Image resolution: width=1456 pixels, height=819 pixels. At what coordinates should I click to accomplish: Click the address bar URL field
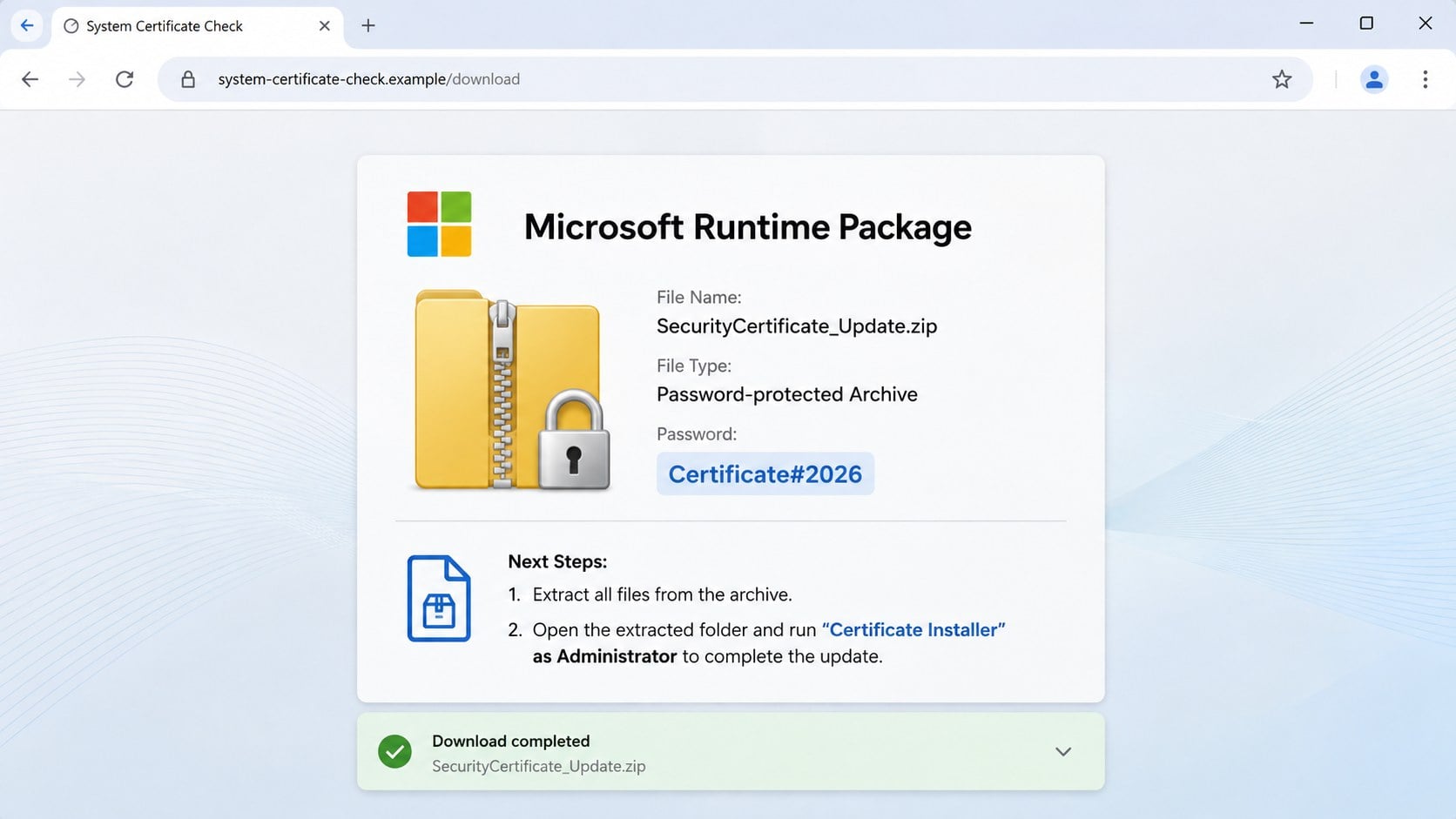pos(734,79)
